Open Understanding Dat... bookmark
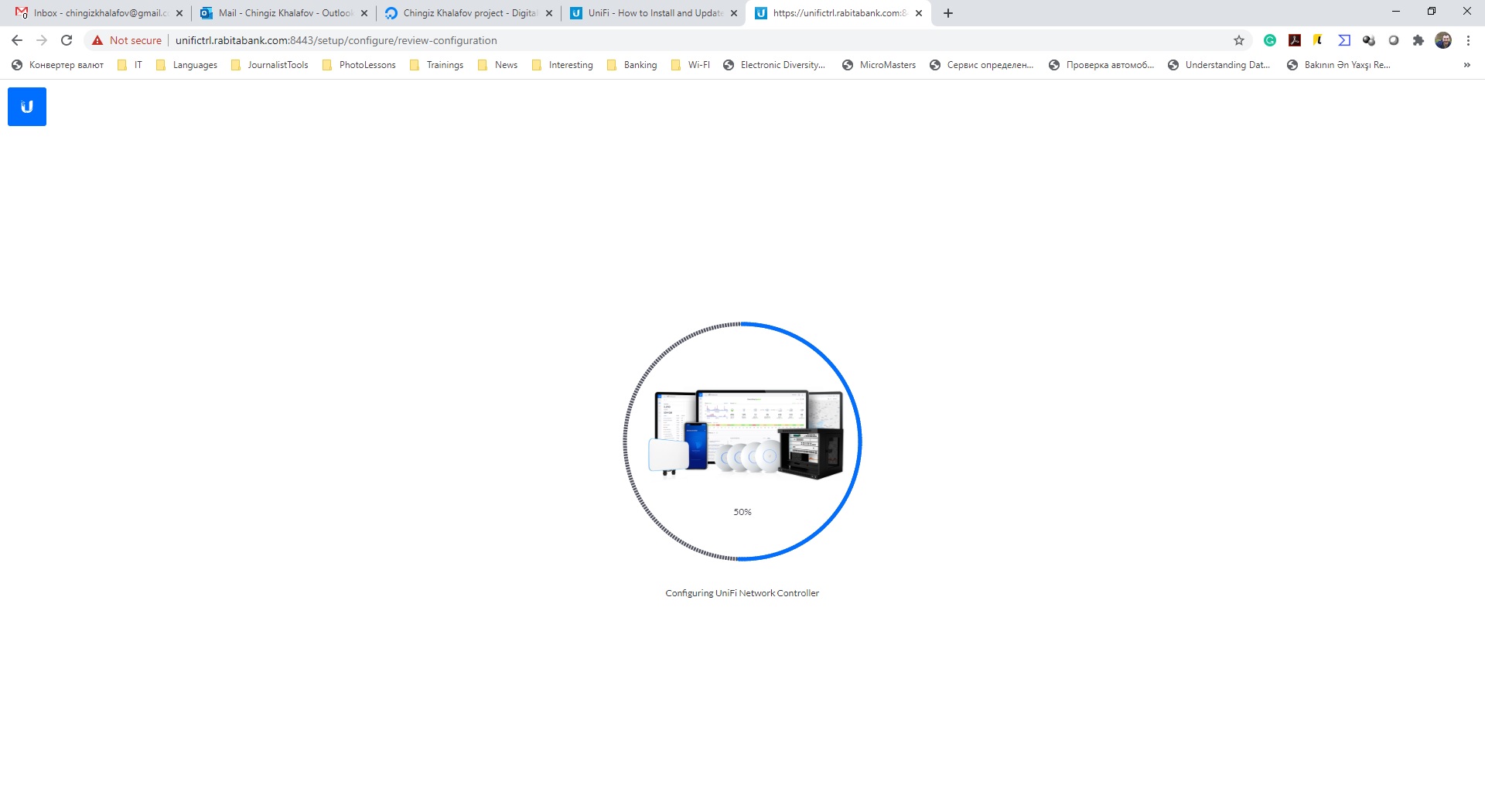Image resolution: width=1485 pixels, height=812 pixels. click(1219, 65)
